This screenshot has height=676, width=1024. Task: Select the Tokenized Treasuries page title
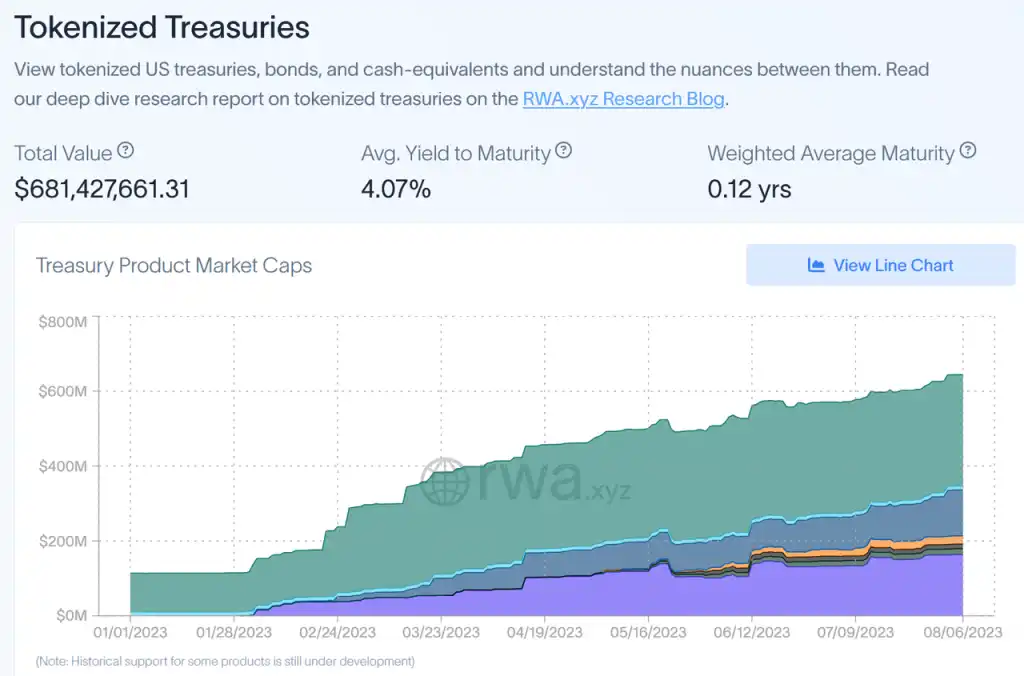click(160, 27)
